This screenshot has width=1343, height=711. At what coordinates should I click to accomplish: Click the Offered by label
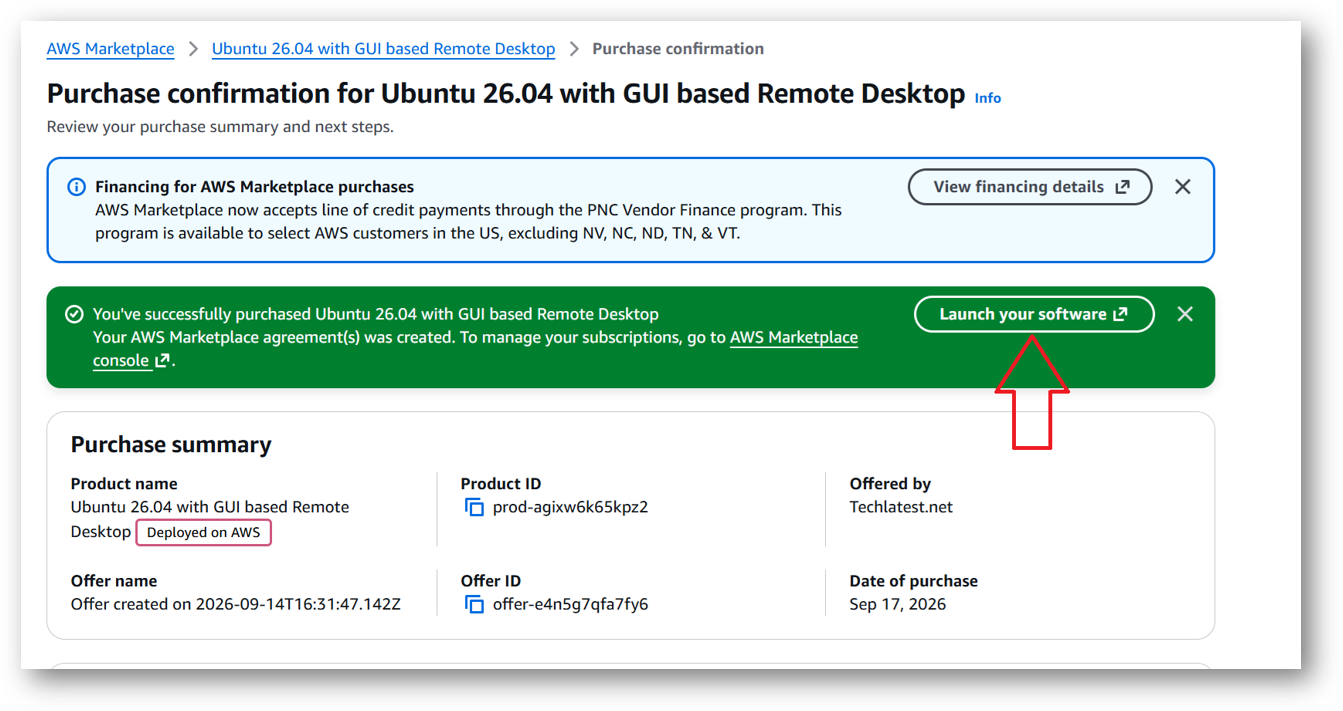[x=890, y=484]
